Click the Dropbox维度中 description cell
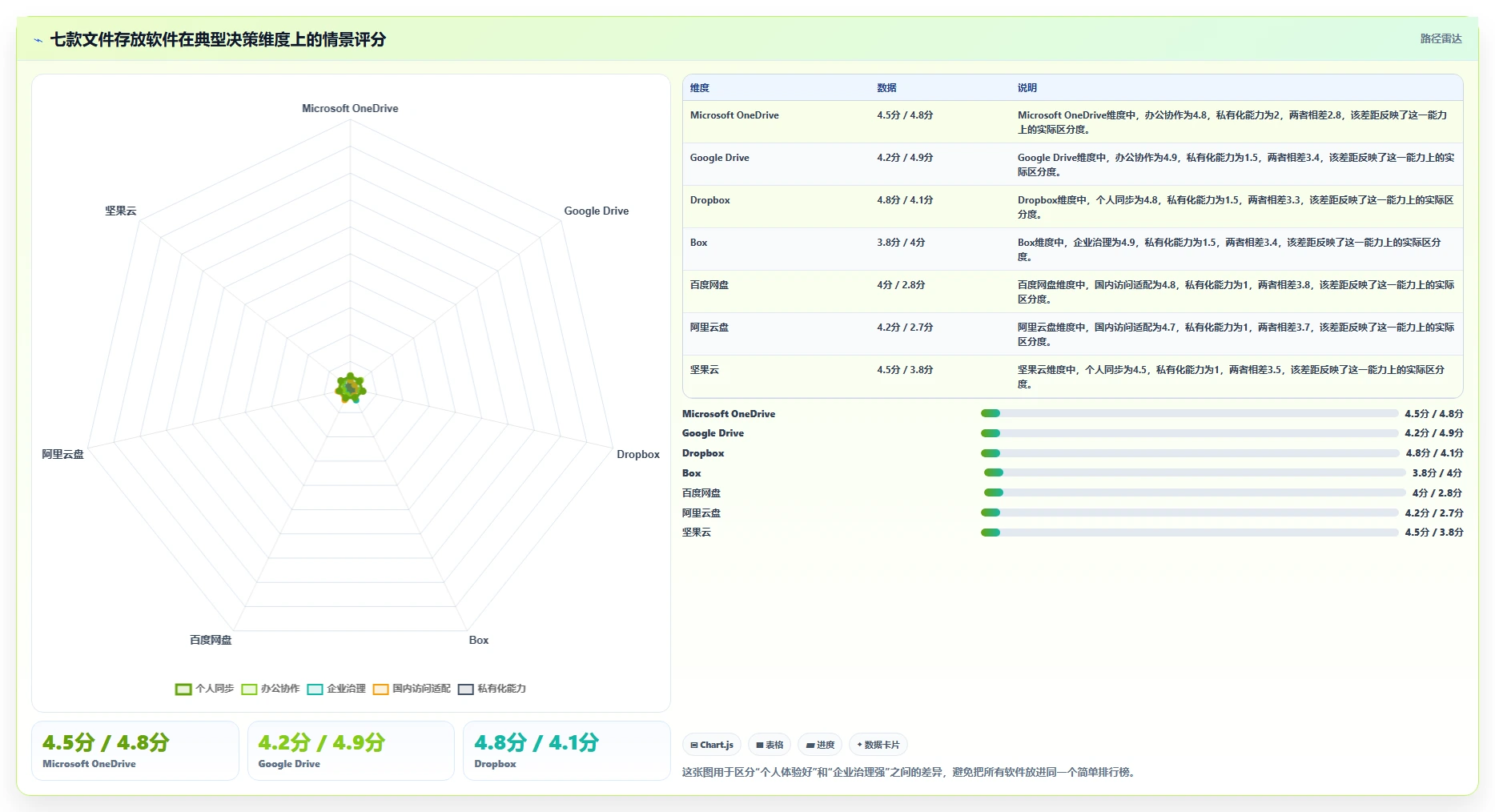This screenshot has width=1495, height=812. point(1236,207)
